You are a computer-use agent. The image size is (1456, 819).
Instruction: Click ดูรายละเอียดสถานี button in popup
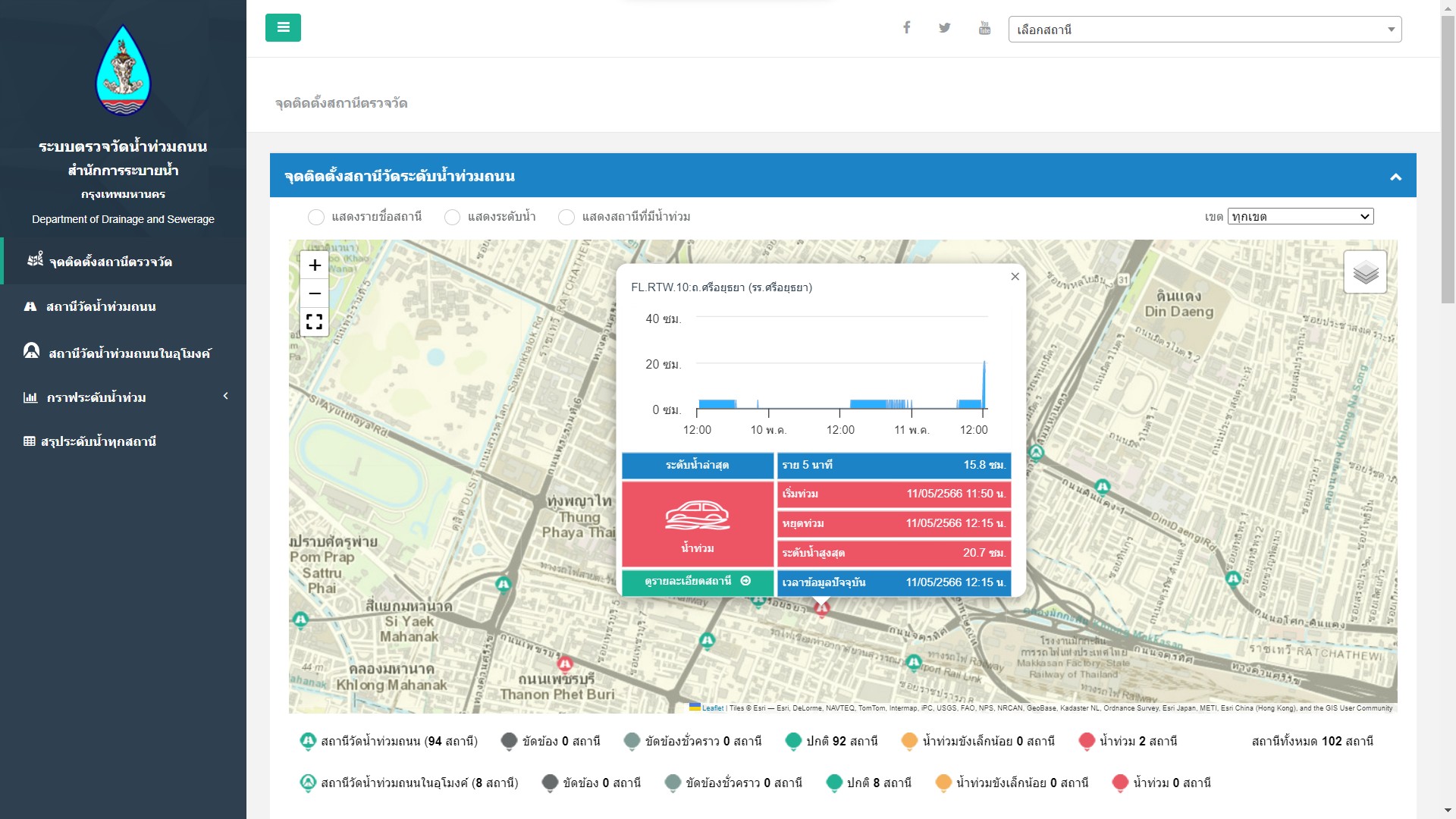point(697,582)
